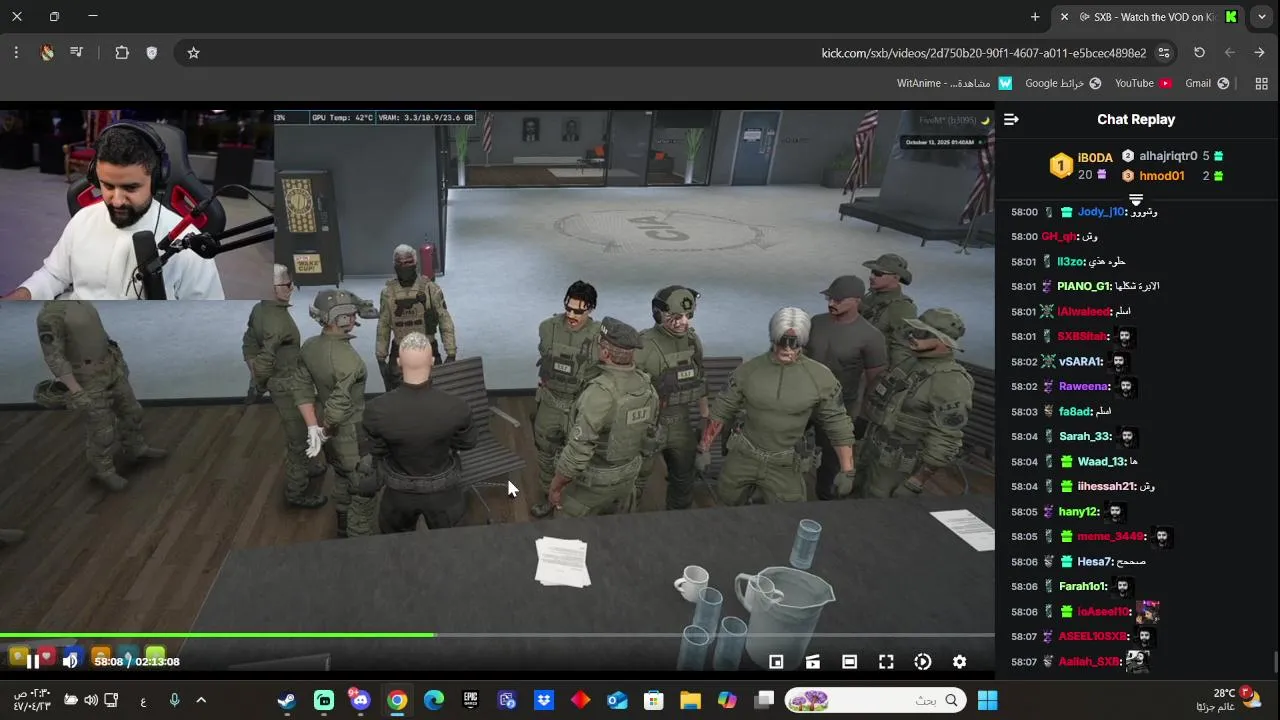The width and height of the screenshot is (1280, 720).
Task: Select chat user fa8ad
Action: point(1075,411)
